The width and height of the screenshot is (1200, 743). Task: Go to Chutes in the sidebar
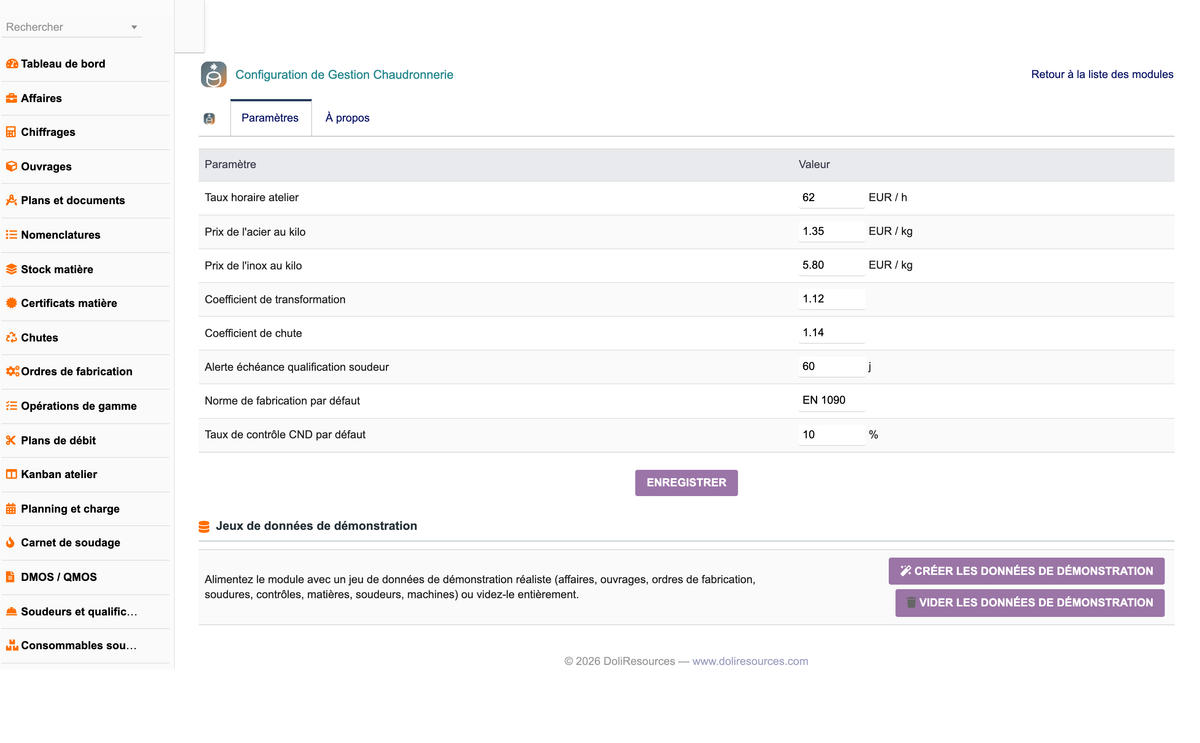(40, 337)
